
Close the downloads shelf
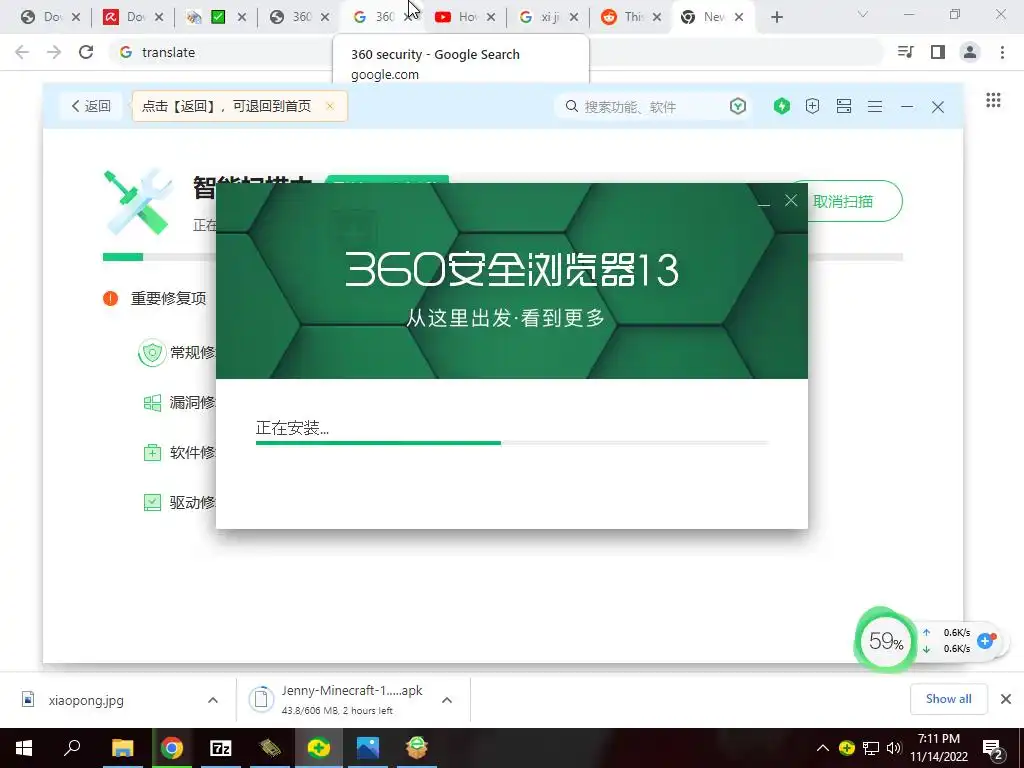click(x=1006, y=699)
